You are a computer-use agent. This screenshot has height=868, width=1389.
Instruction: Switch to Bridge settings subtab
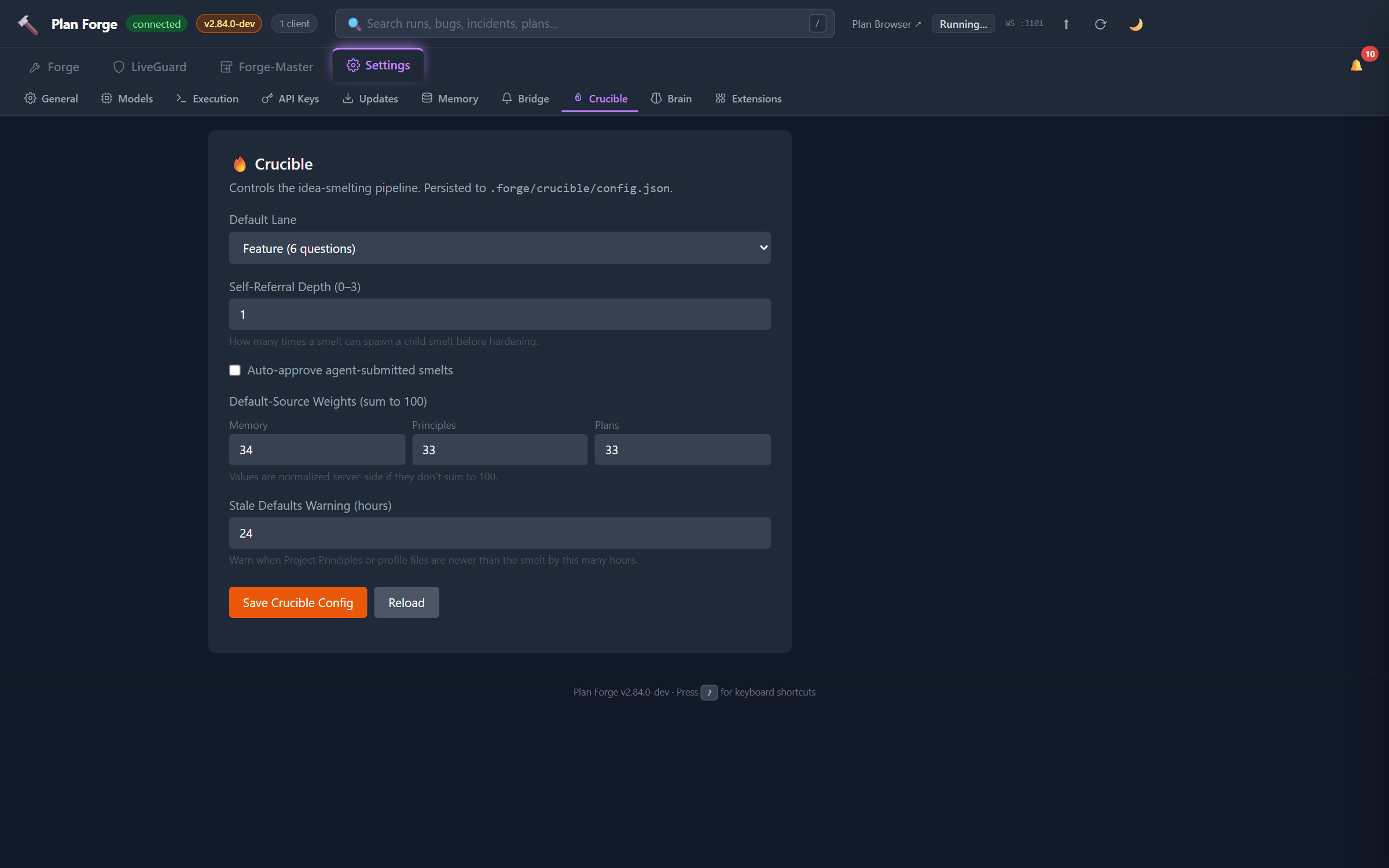(526, 99)
